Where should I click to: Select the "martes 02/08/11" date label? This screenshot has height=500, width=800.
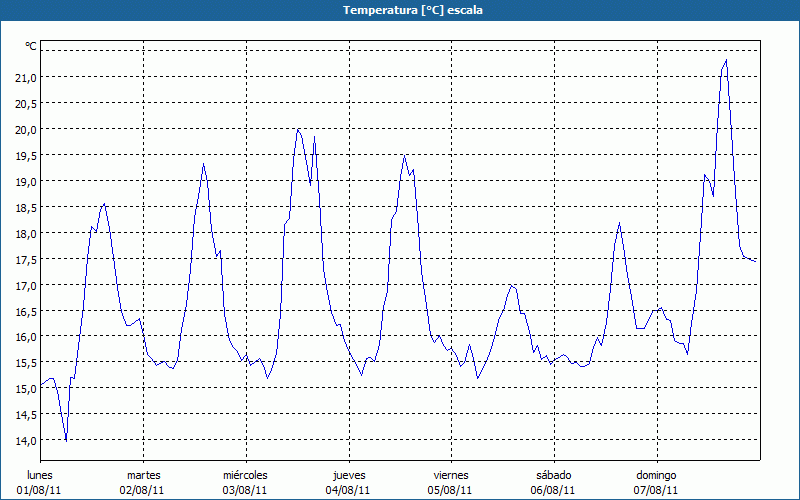click(143, 482)
